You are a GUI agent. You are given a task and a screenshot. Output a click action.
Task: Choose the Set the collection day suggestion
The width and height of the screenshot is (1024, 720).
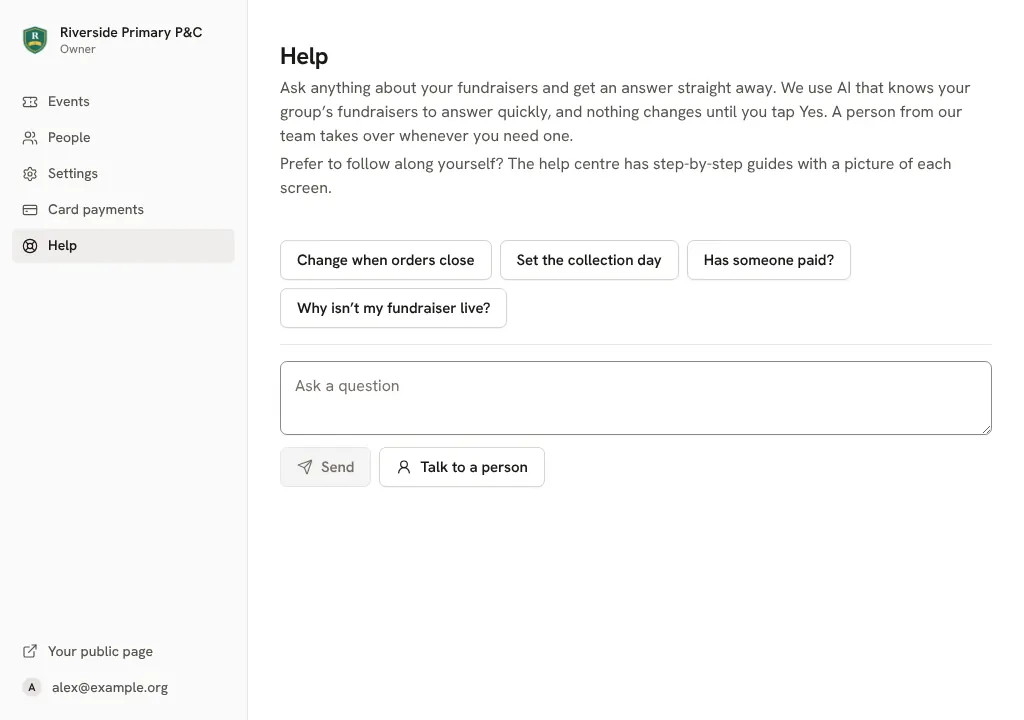point(589,260)
